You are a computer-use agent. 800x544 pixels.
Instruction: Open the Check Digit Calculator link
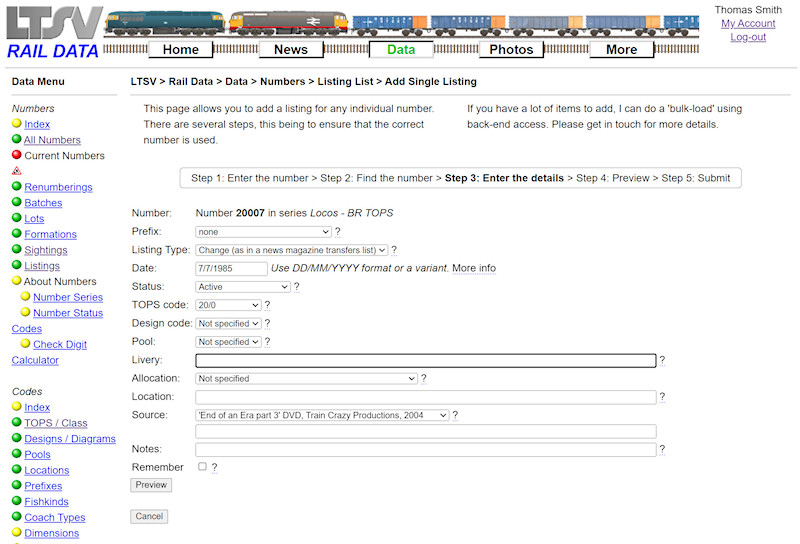tap(60, 344)
